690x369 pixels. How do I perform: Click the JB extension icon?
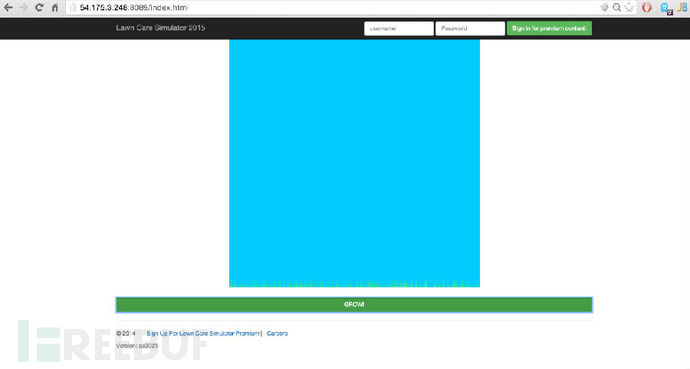click(x=683, y=7)
